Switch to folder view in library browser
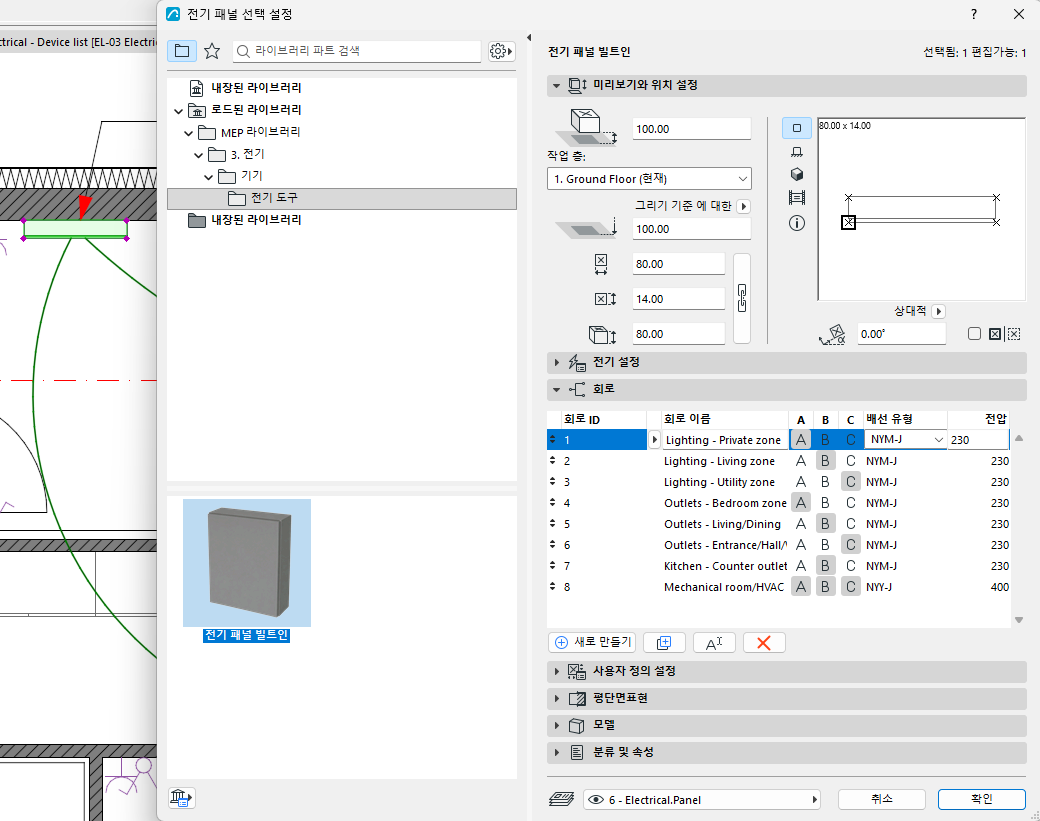This screenshot has width=1040, height=821. 182,51
